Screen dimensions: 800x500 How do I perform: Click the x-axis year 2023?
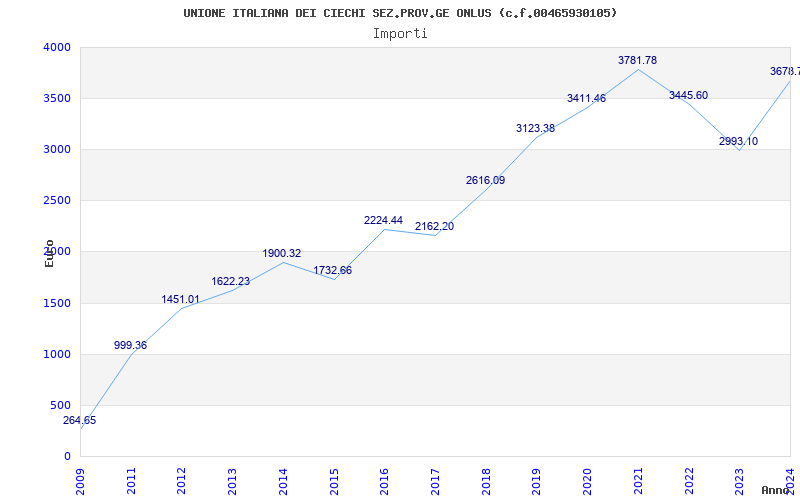coord(739,482)
